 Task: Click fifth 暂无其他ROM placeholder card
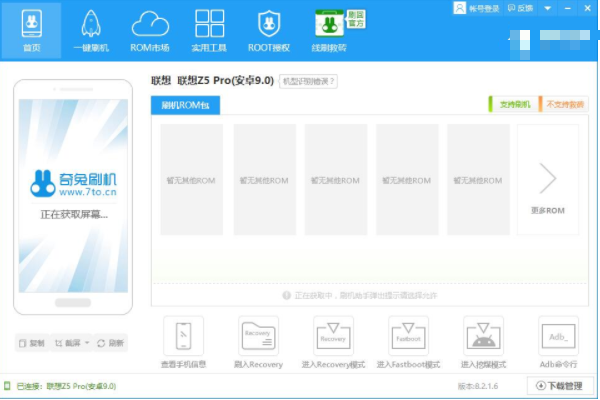click(478, 180)
